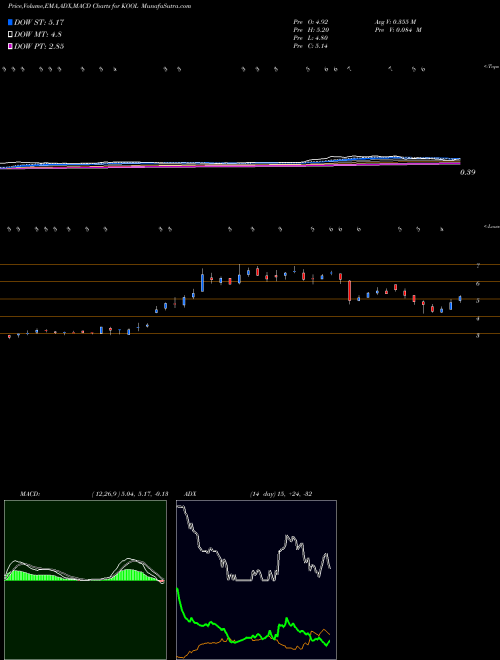
Task: Click the rightmost blue candlestick
Action: coord(460,298)
